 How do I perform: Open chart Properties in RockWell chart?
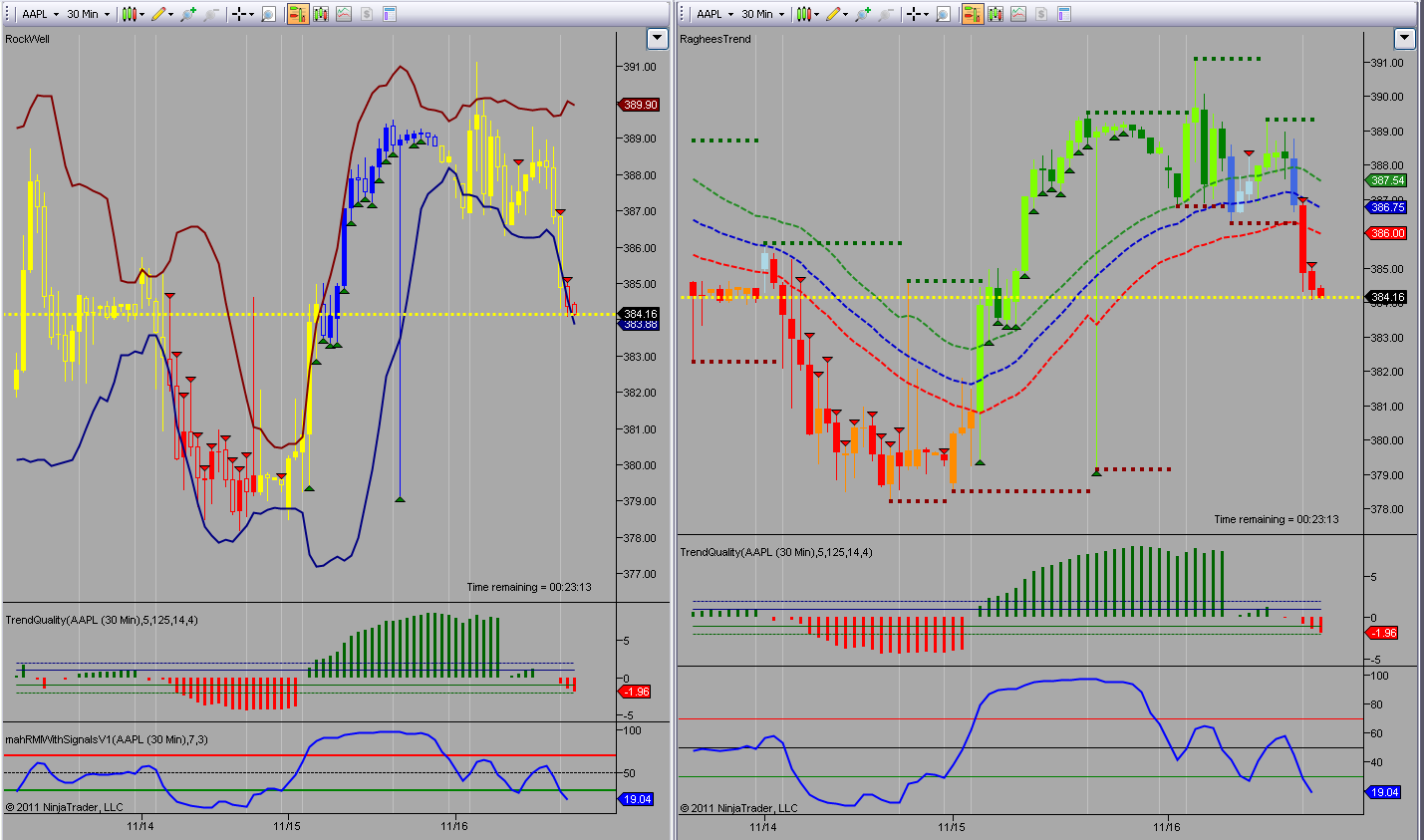tap(390, 14)
